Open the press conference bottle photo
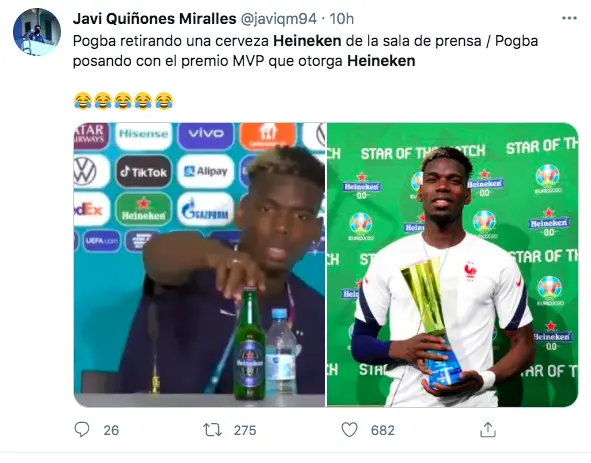 point(199,265)
